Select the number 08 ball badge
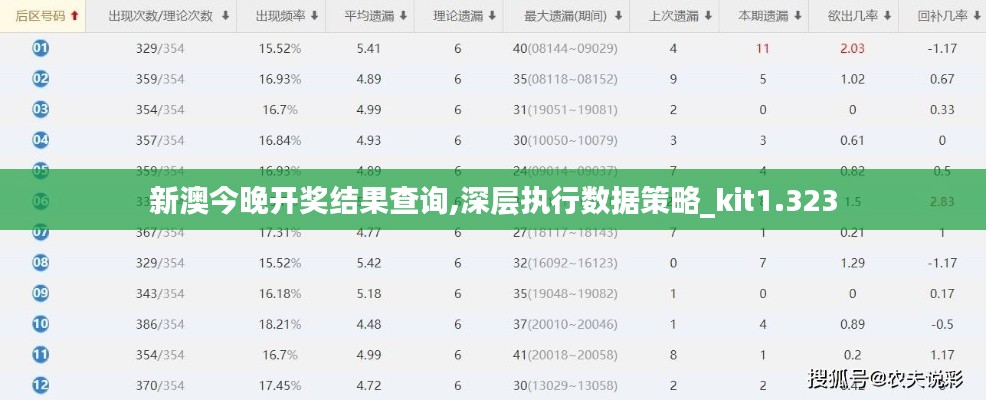The image size is (986, 400). tap(41, 263)
